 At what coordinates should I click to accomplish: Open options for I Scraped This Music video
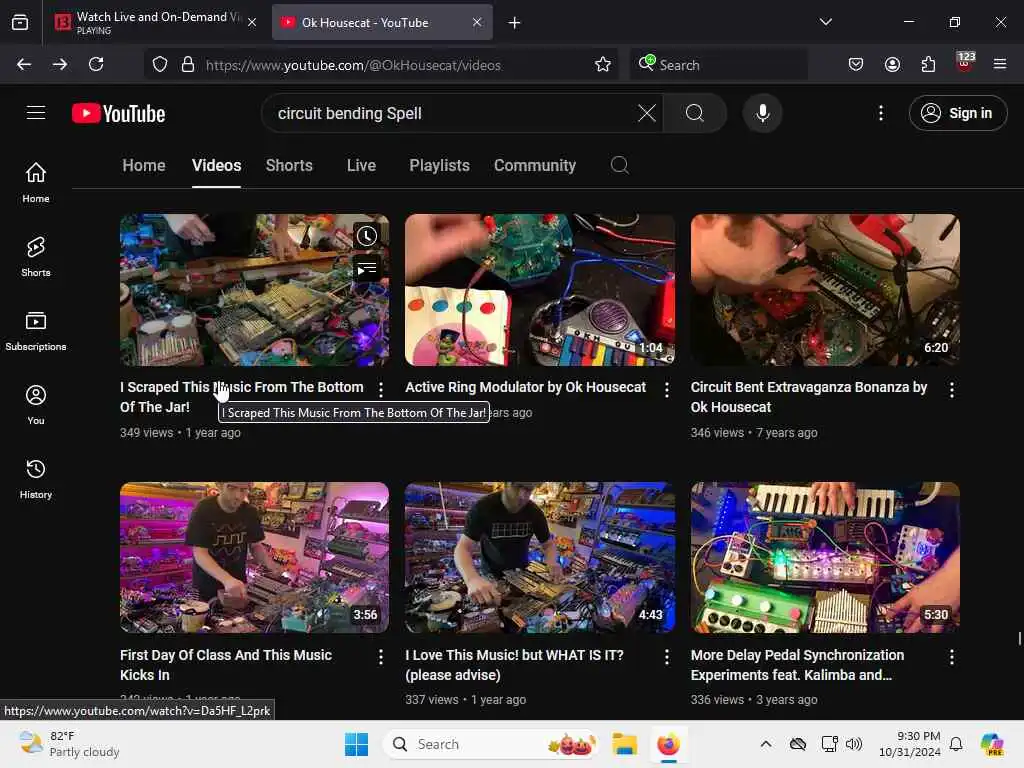(x=381, y=390)
